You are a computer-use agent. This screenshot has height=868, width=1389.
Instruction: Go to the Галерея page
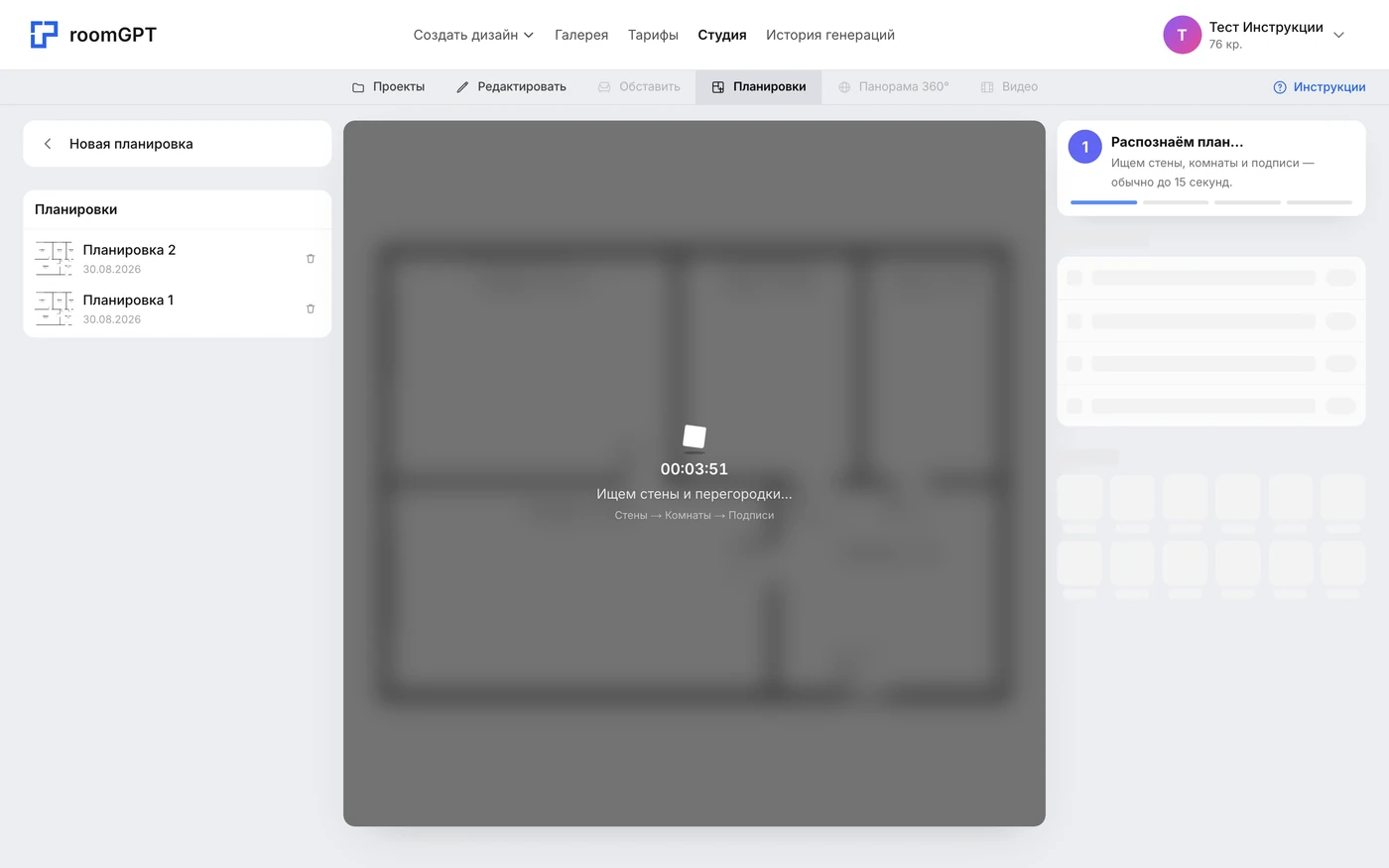tap(581, 35)
